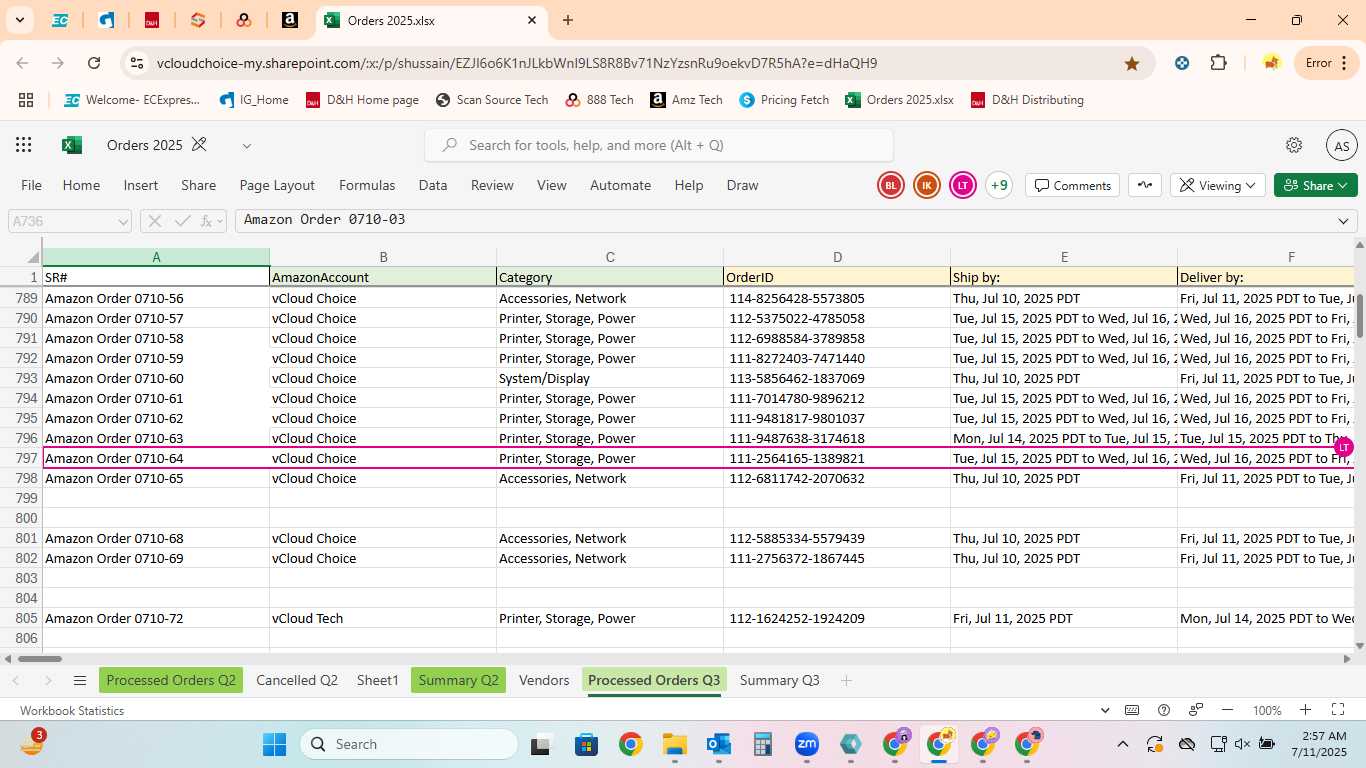The width and height of the screenshot is (1366, 768).
Task: Switch to Vendors sheet
Action: (x=544, y=680)
